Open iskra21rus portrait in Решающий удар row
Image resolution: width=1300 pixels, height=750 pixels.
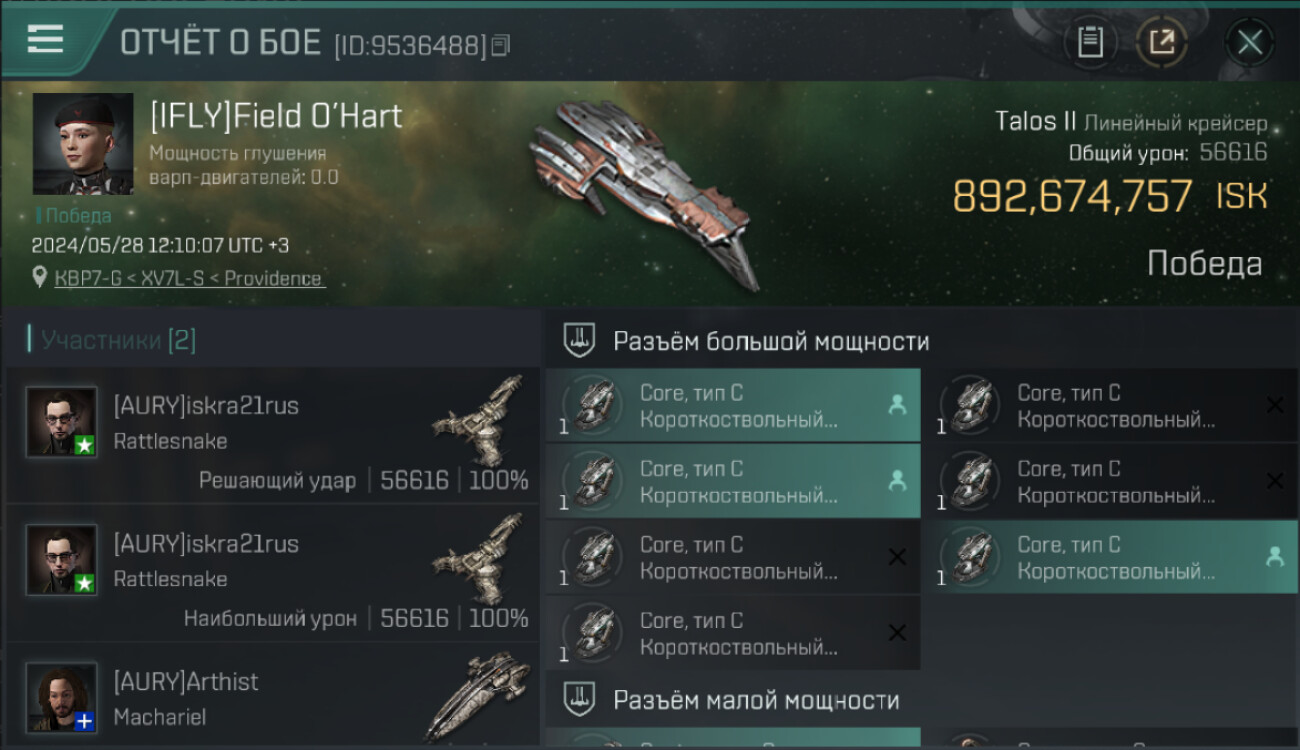tap(61, 422)
